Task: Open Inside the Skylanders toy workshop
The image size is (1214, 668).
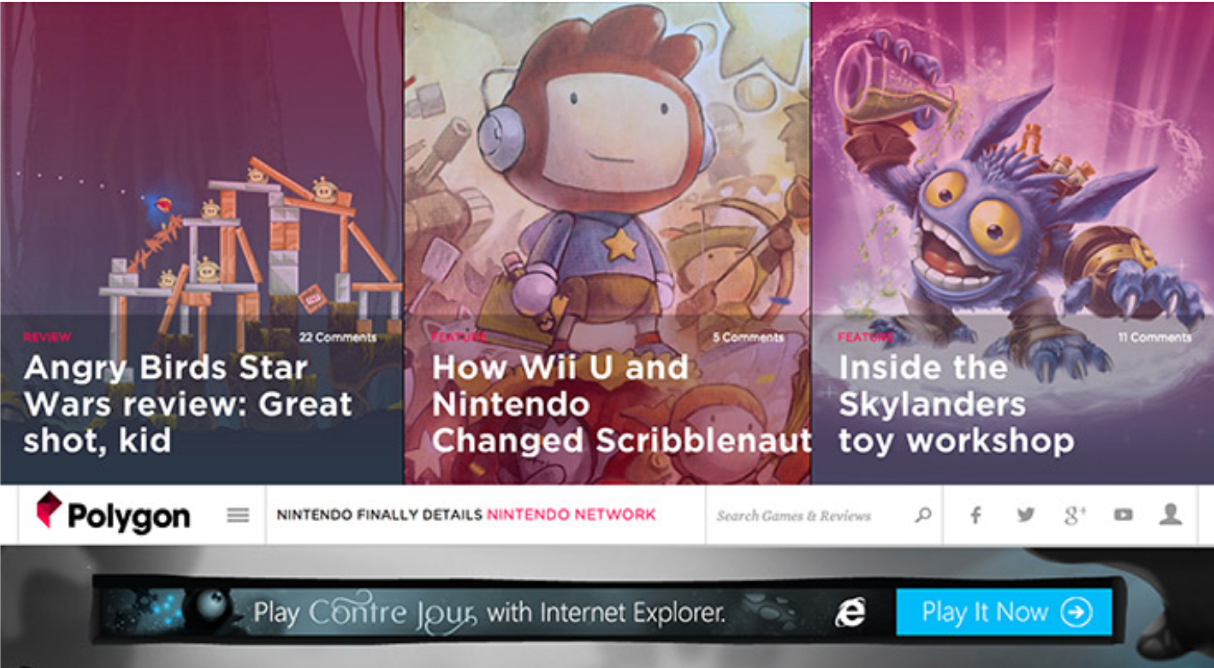Action: 956,404
